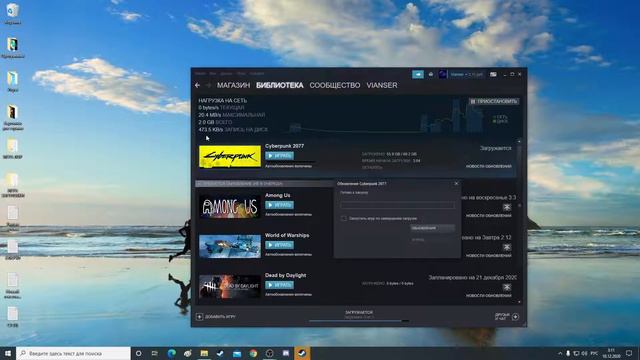640x360 pixels.
Task: Click the World of Warships thumbnail
Action: click(230, 246)
